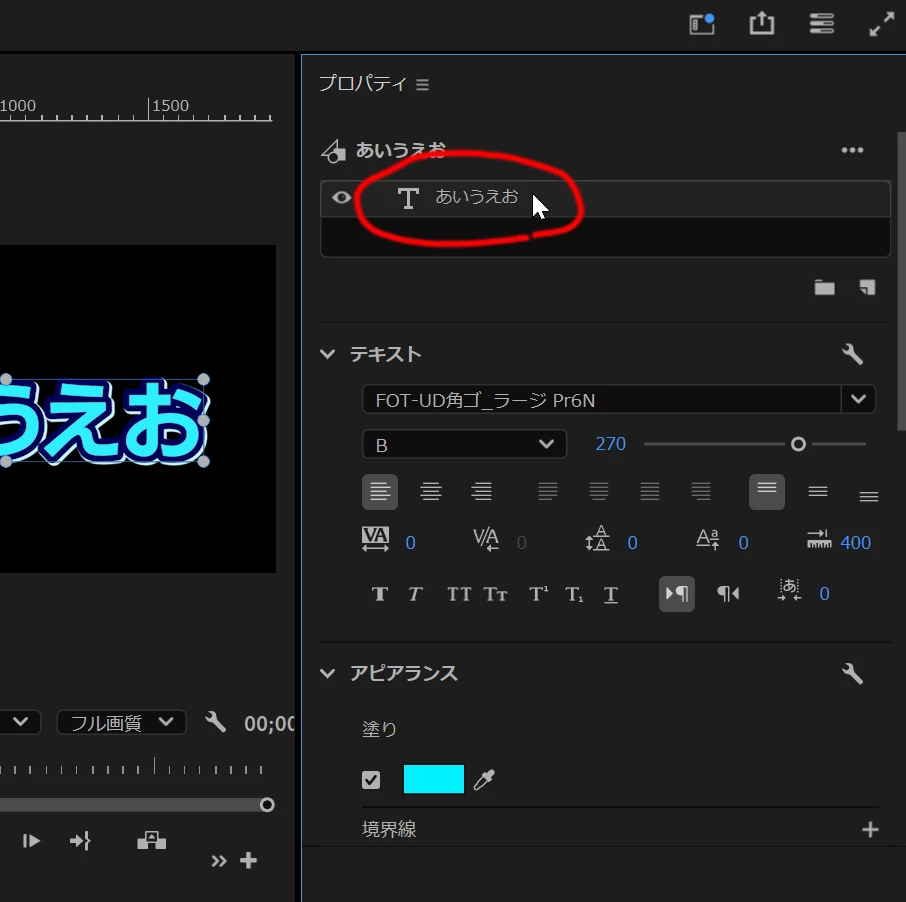Align text to middle vertically
Screen dimensions: 906x902
point(818,492)
